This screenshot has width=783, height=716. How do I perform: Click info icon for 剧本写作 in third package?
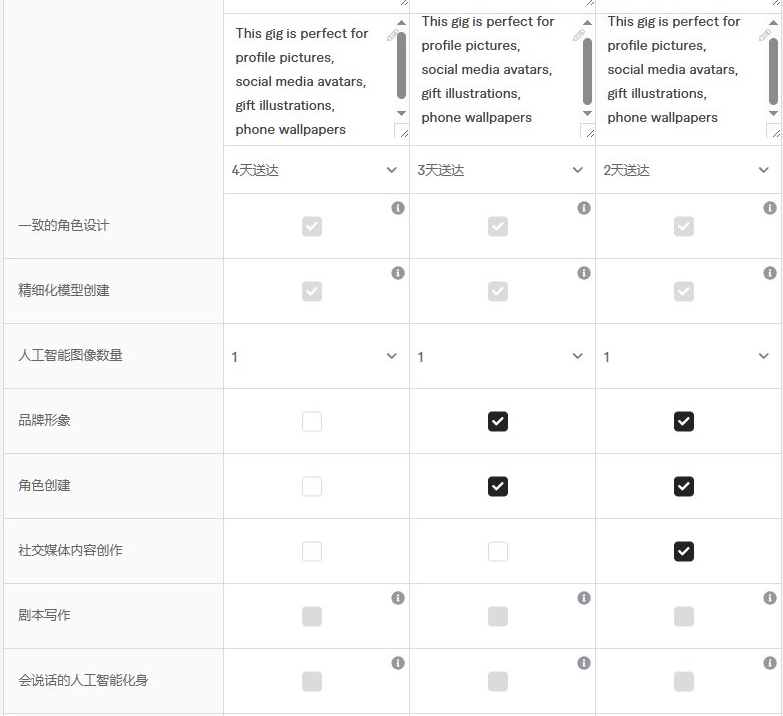tap(770, 598)
